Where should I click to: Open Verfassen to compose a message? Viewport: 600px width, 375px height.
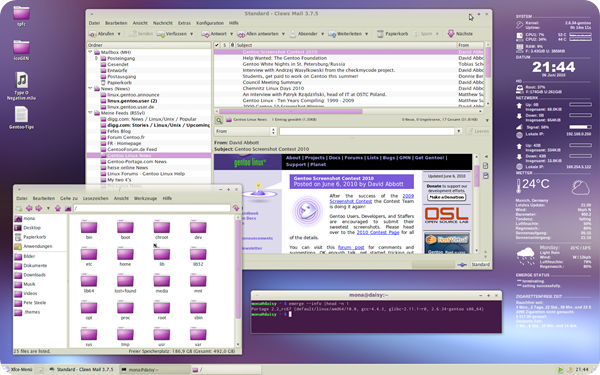coord(173,34)
